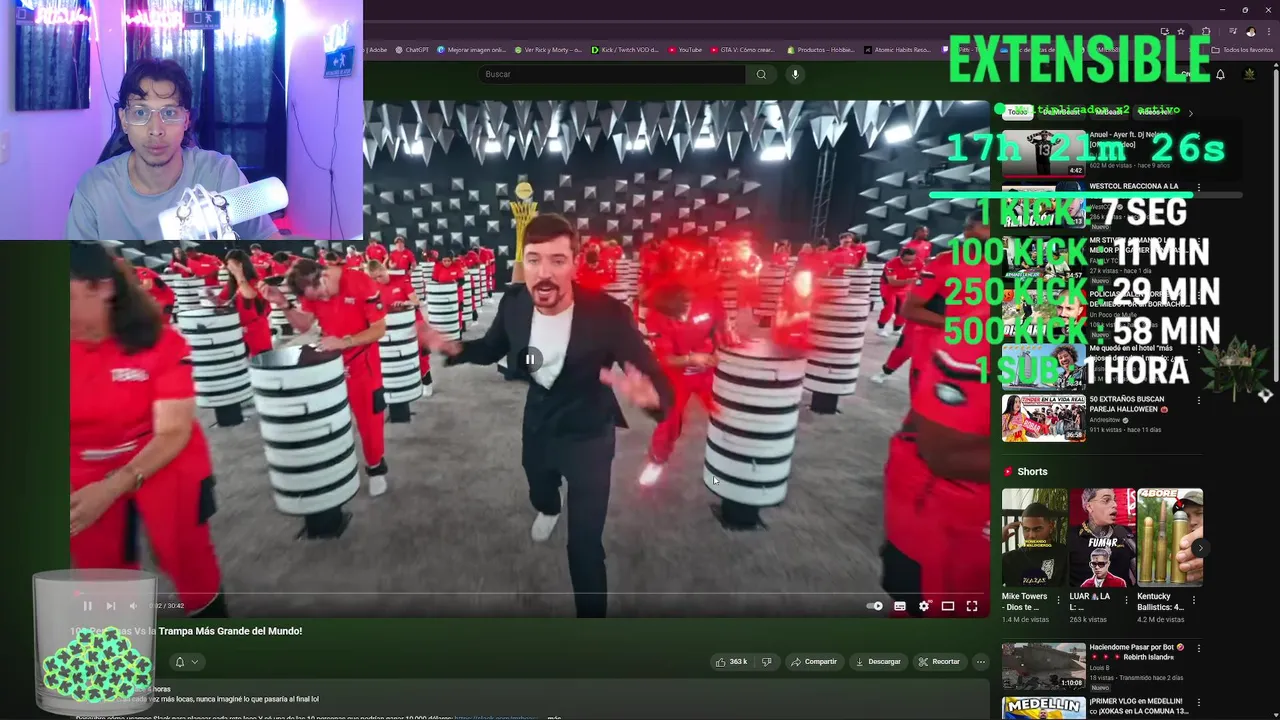Open the 'Atomic Habits Reso...' bookmark
The width and height of the screenshot is (1280, 720).
coord(895,49)
